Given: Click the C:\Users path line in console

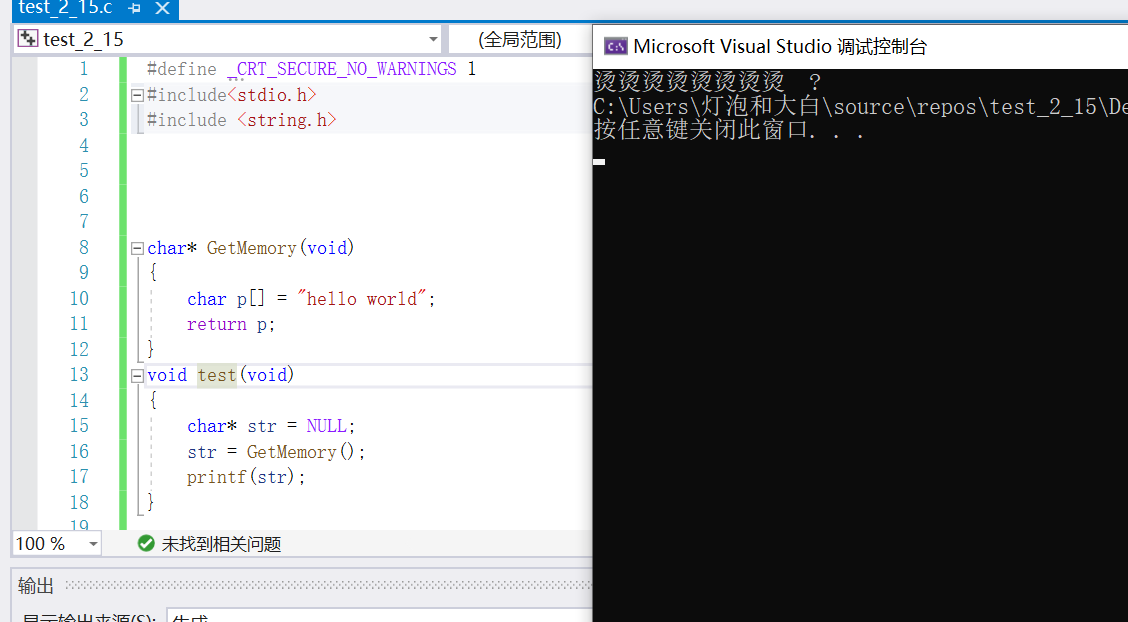Looking at the screenshot, I should click(x=860, y=106).
